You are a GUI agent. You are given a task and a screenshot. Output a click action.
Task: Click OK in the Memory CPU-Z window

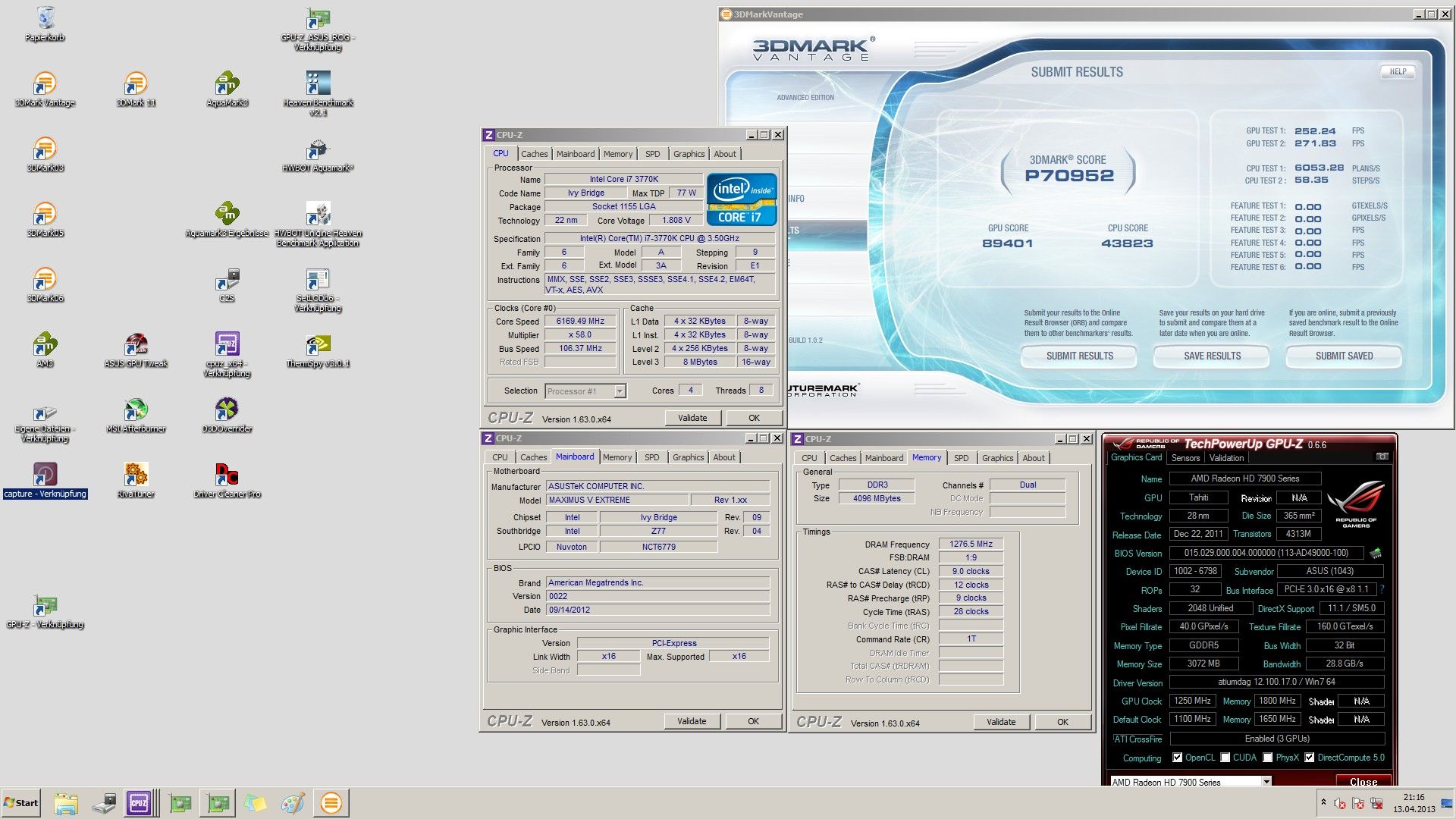[1062, 722]
